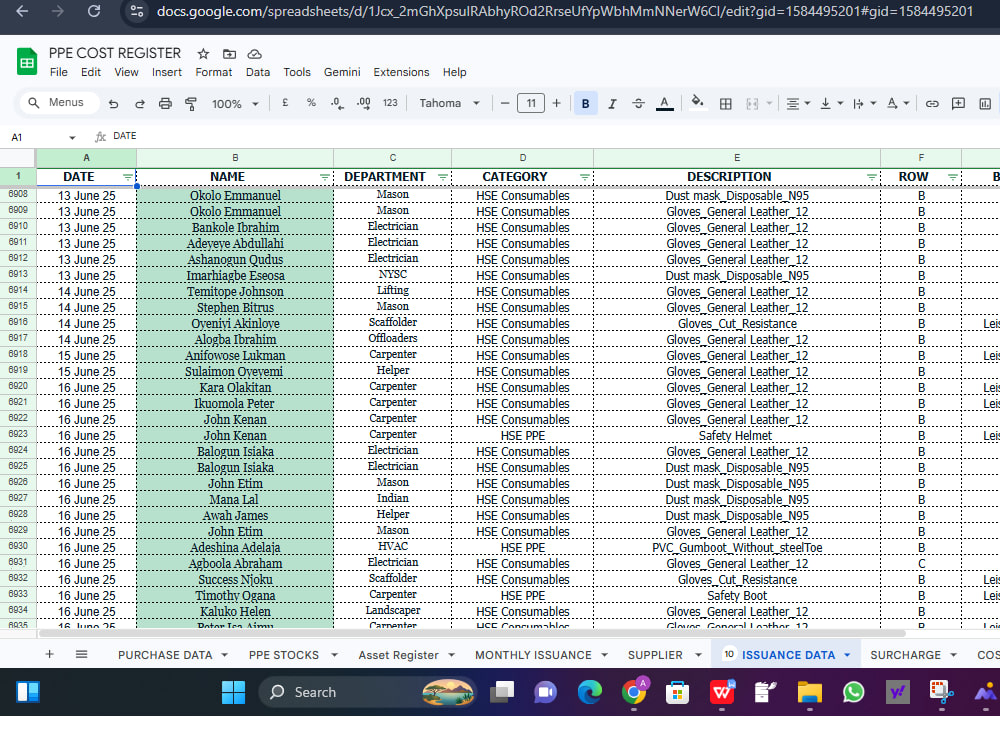Open the Google Sheets home icon

27,62
